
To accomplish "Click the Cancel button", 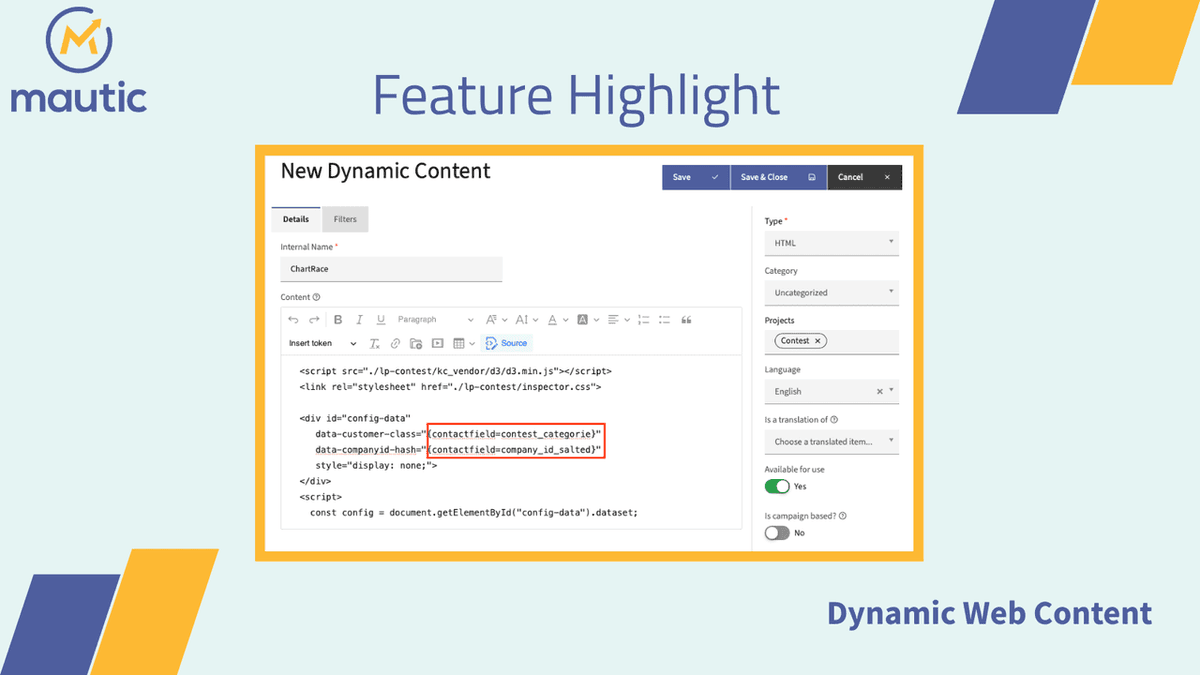I will [x=864, y=177].
